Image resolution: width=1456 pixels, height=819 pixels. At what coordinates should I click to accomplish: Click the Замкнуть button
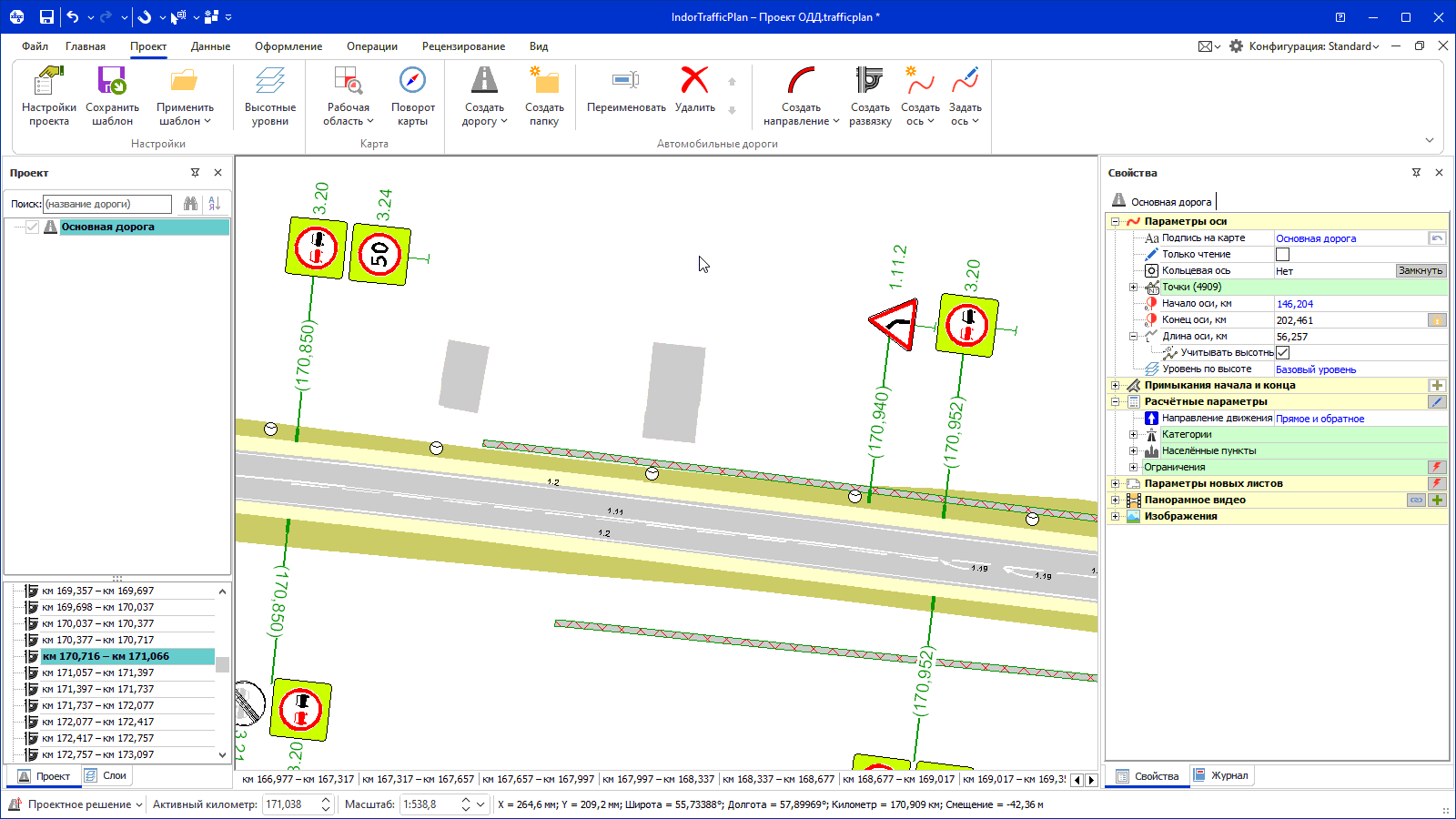click(x=1420, y=271)
